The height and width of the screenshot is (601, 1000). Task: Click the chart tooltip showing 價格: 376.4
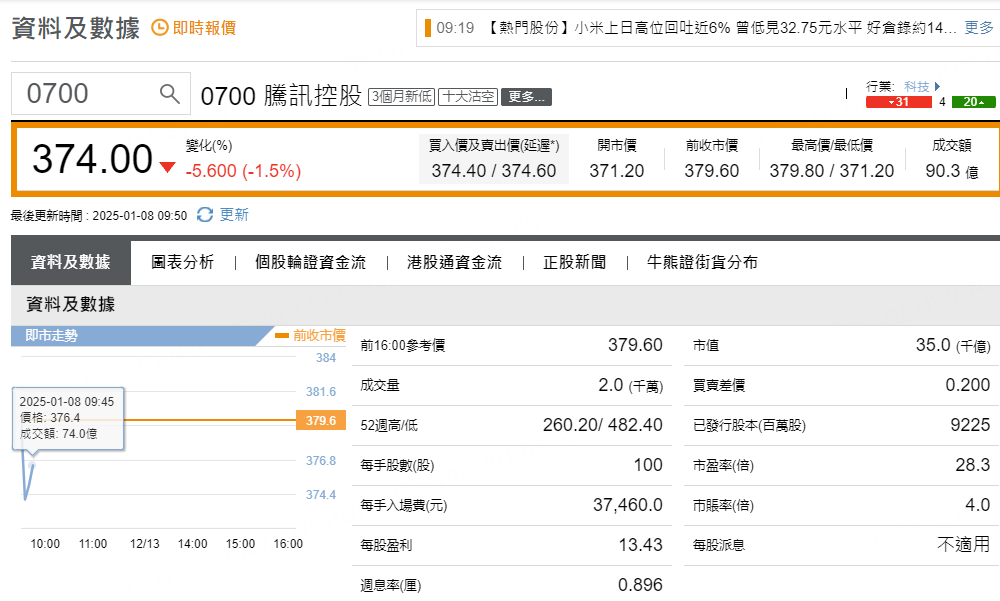[68, 418]
